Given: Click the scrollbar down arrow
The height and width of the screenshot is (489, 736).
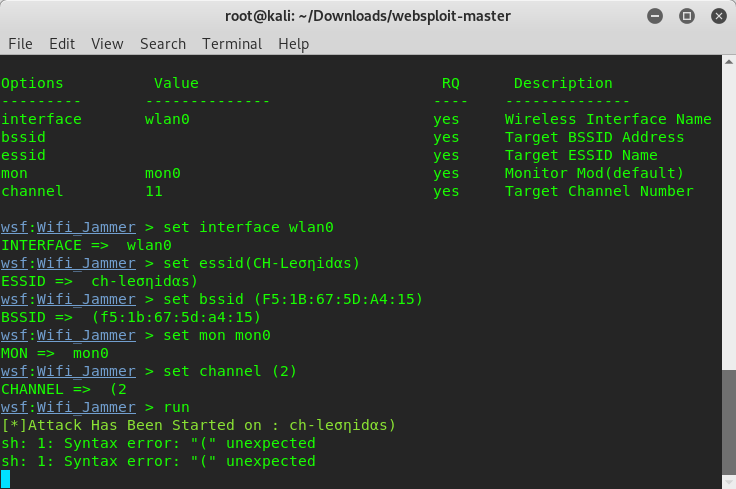Looking at the screenshot, I should (x=728, y=482).
